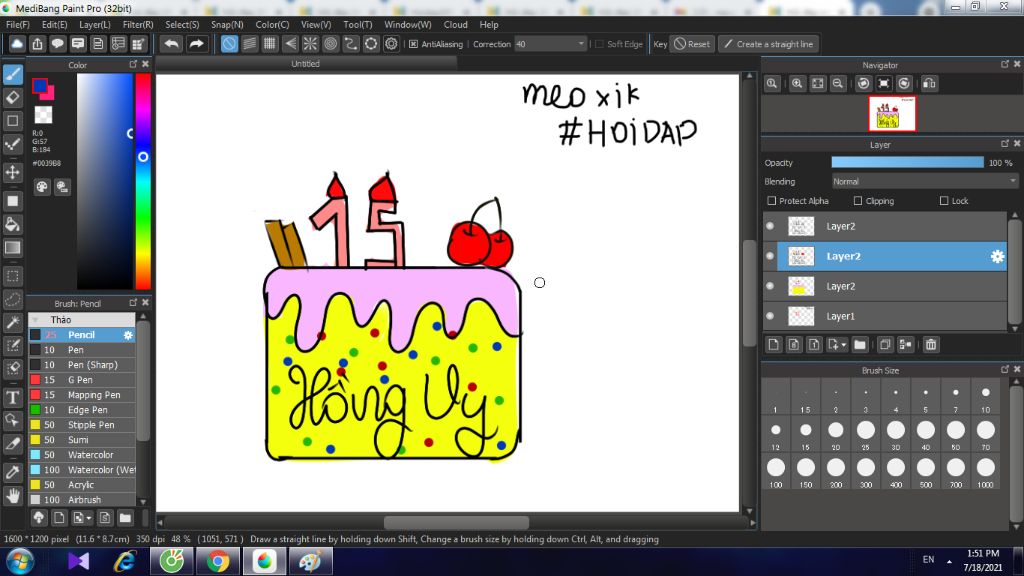Image resolution: width=1024 pixels, height=576 pixels.
Task: Select the Watercolor (Wet) brush
Action: point(82,470)
